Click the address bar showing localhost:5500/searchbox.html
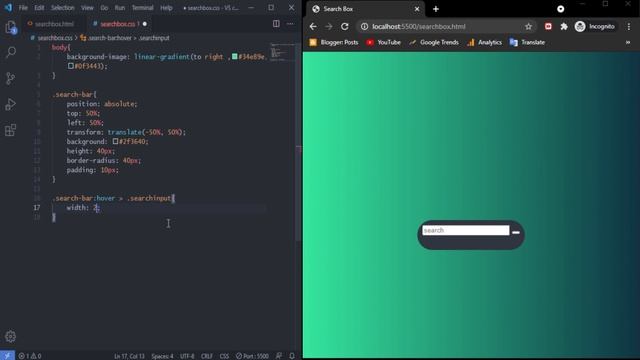 pos(418,27)
